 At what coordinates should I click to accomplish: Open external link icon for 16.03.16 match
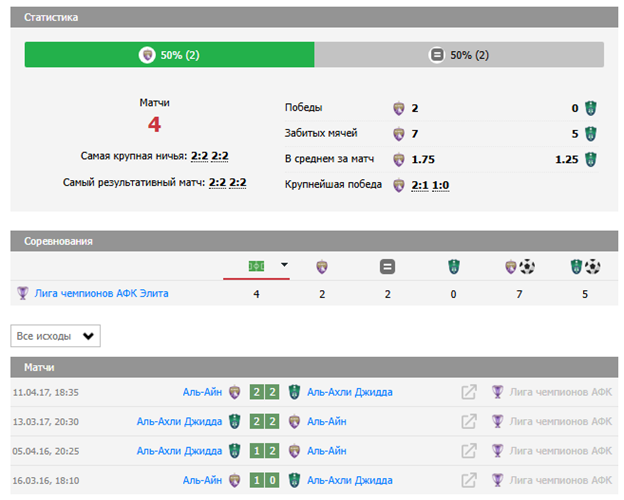pos(468,480)
